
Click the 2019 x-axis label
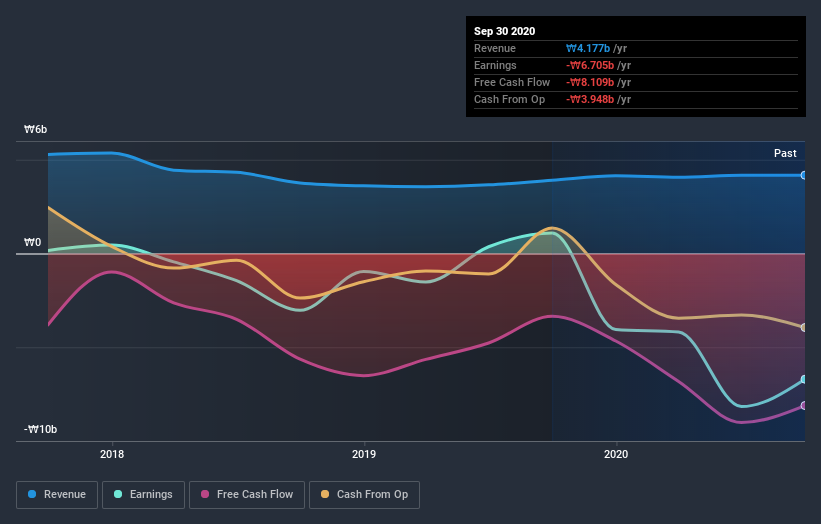coord(364,454)
